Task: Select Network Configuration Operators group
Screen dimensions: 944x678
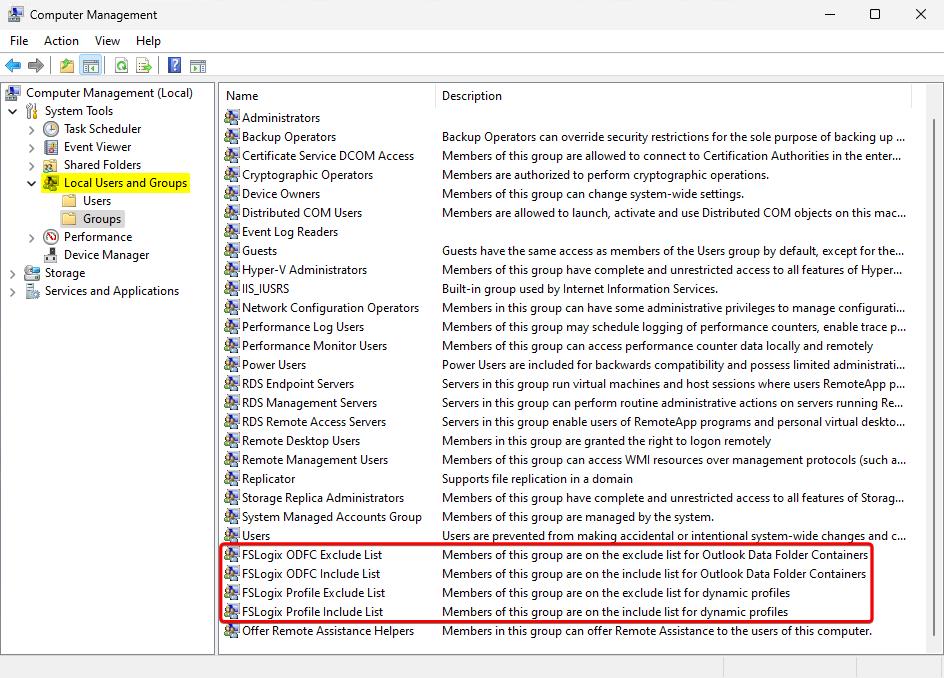Action: [x=331, y=308]
